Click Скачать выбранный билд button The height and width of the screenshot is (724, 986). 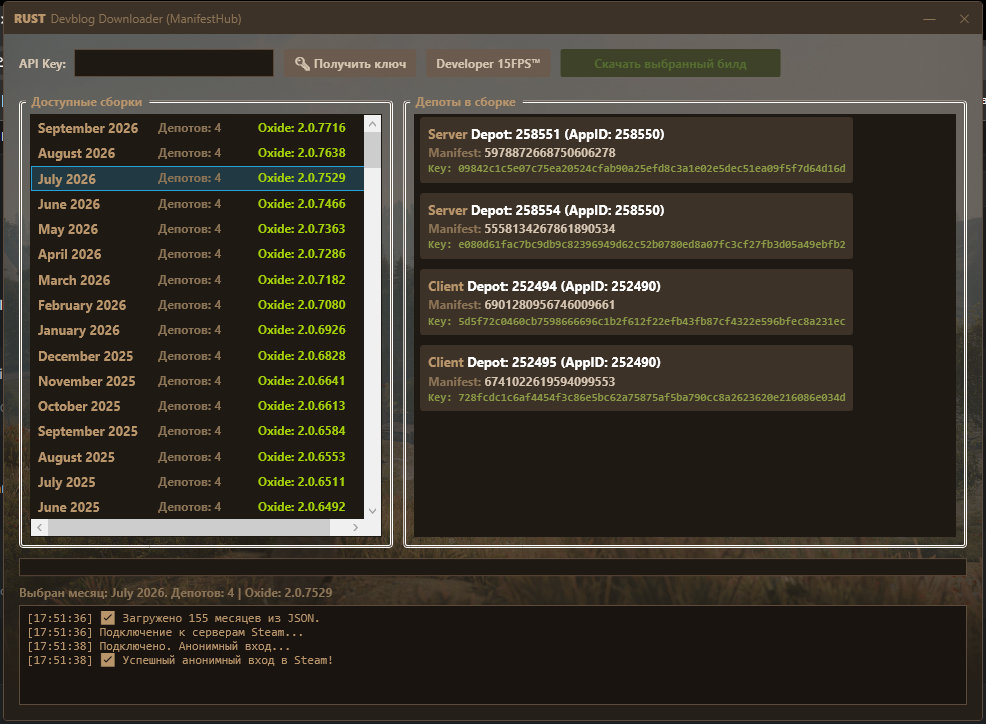(670, 64)
